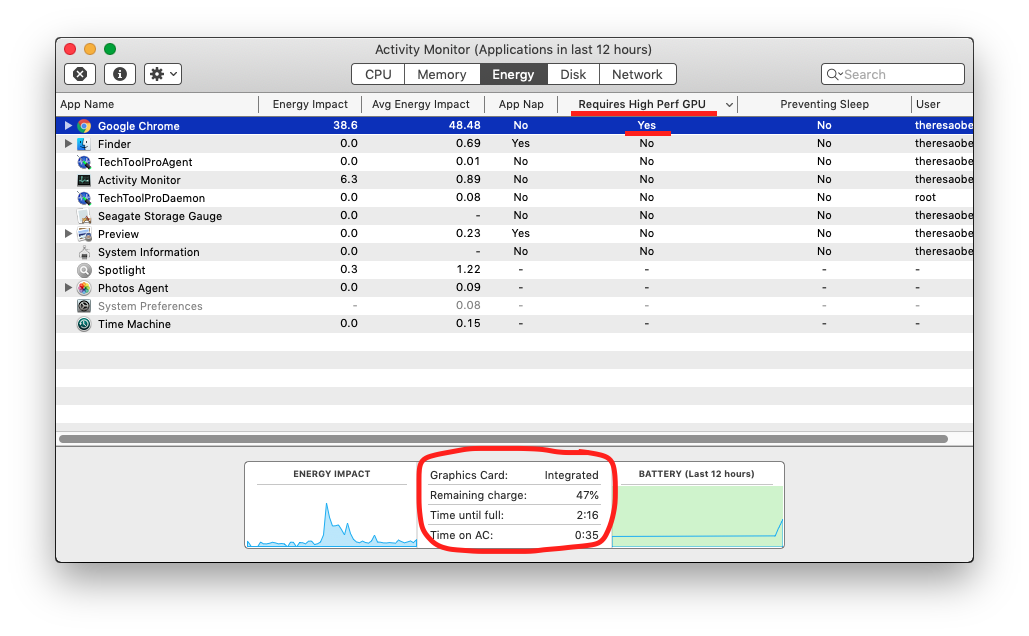Click Finder's App Nap 'Yes' value
This screenshot has width=1029, height=636.
[x=520, y=143]
